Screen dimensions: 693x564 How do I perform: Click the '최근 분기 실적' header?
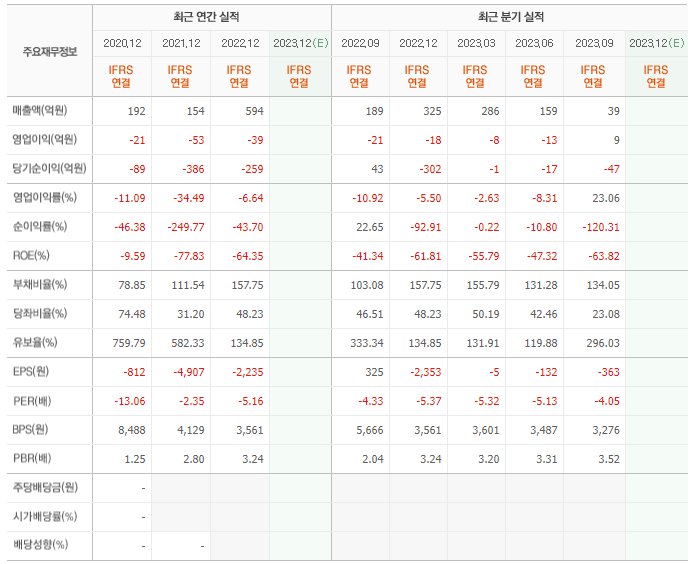[510, 17]
